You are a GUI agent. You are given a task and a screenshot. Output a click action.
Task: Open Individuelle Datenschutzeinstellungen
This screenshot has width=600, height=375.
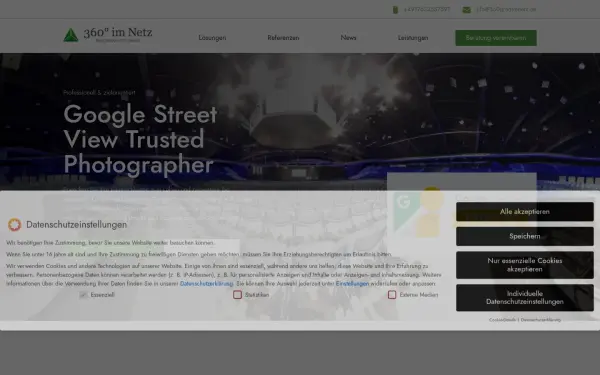click(x=525, y=298)
